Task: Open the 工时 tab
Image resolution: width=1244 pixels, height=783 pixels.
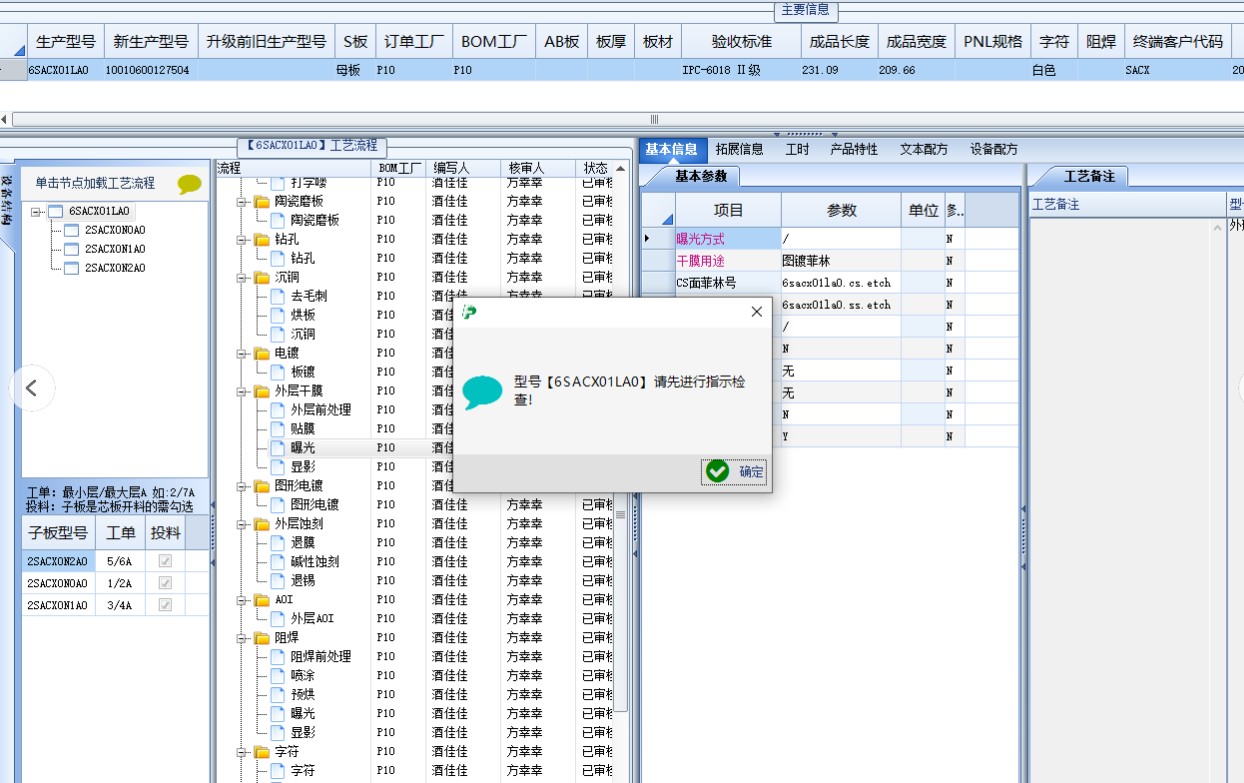Action: 797,149
